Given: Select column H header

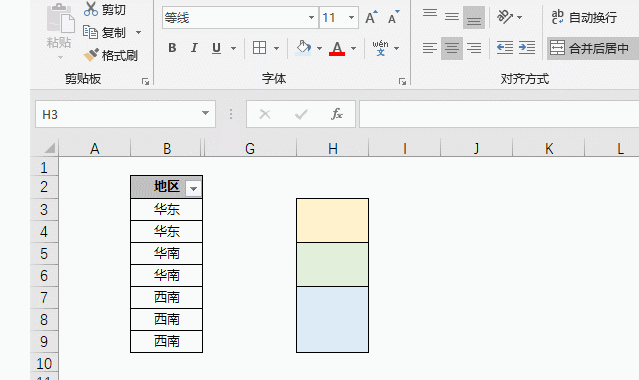Looking at the screenshot, I should point(333,148).
